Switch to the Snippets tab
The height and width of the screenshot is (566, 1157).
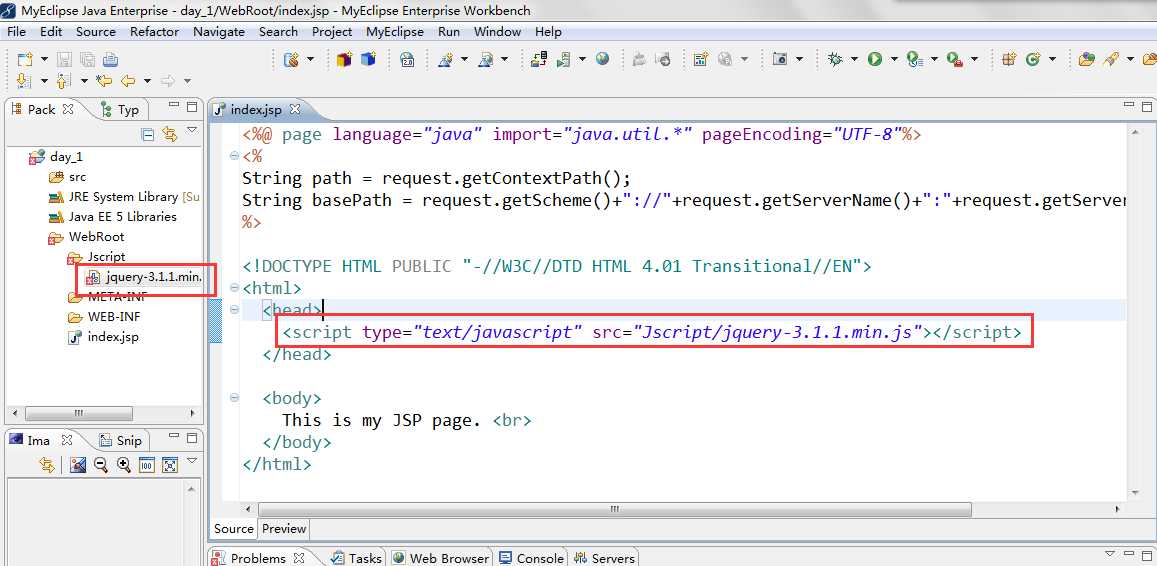point(121,441)
